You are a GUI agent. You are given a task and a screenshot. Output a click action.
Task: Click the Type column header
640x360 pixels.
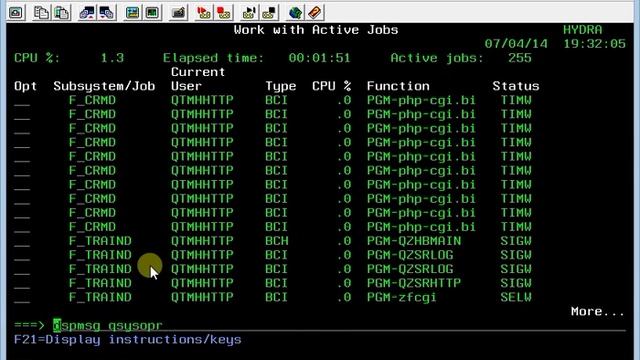pyautogui.click(x=280, y=86)
